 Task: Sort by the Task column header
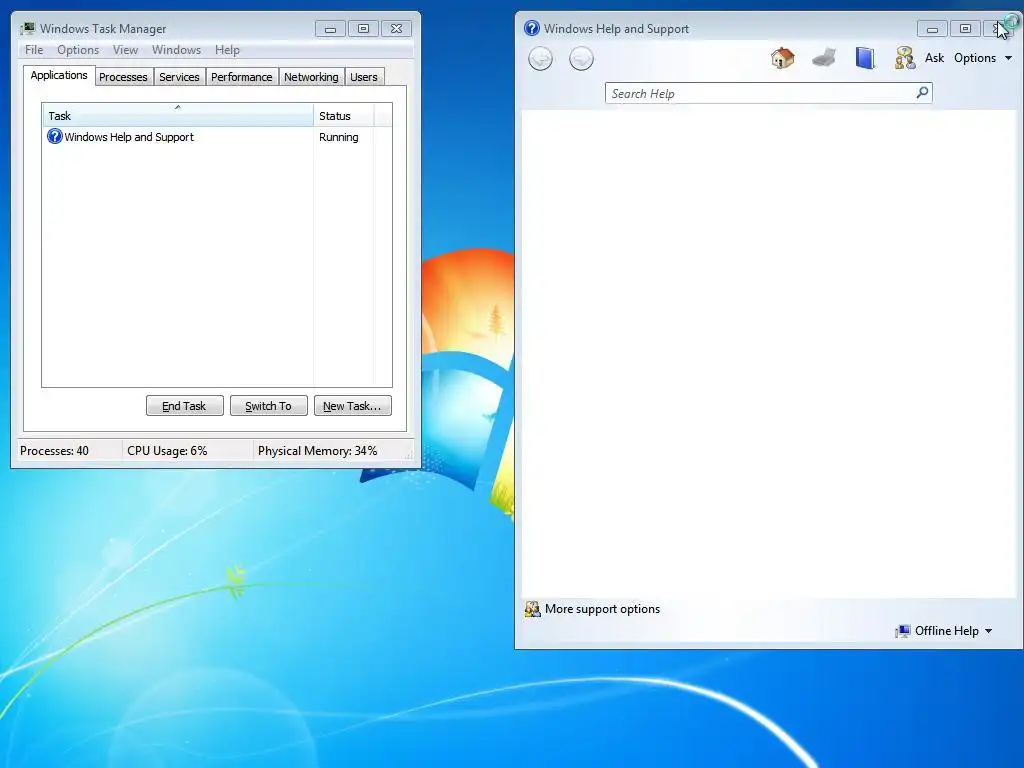(x=178, y=116)
